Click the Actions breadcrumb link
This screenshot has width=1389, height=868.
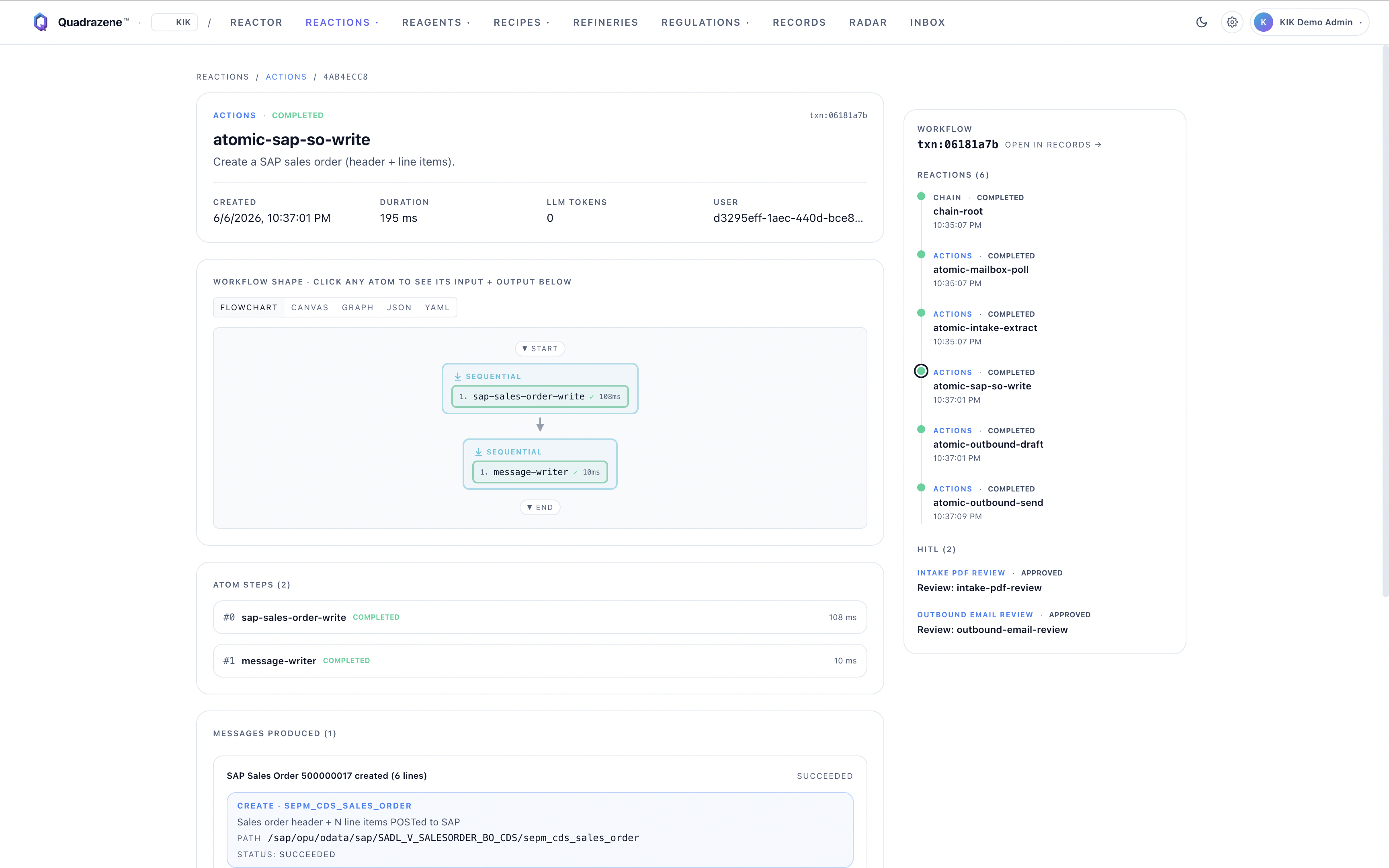(x=286, y=77)
